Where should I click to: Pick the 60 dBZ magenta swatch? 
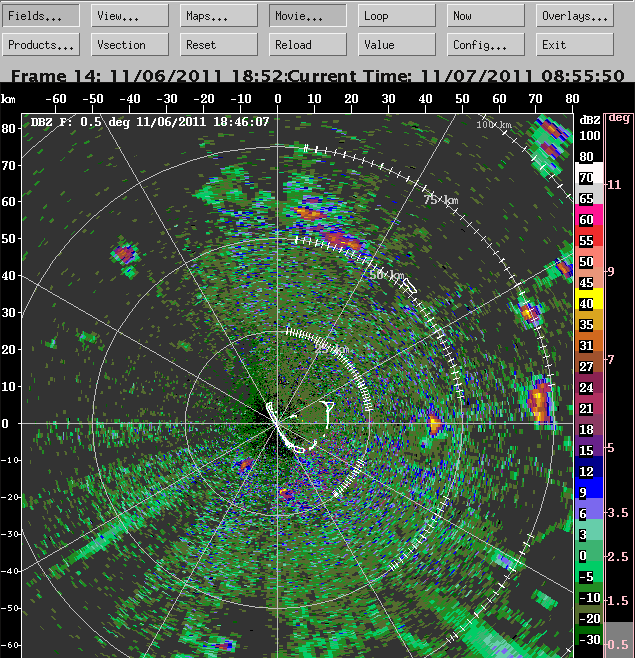pyautogui.click(x=589, y=215)
